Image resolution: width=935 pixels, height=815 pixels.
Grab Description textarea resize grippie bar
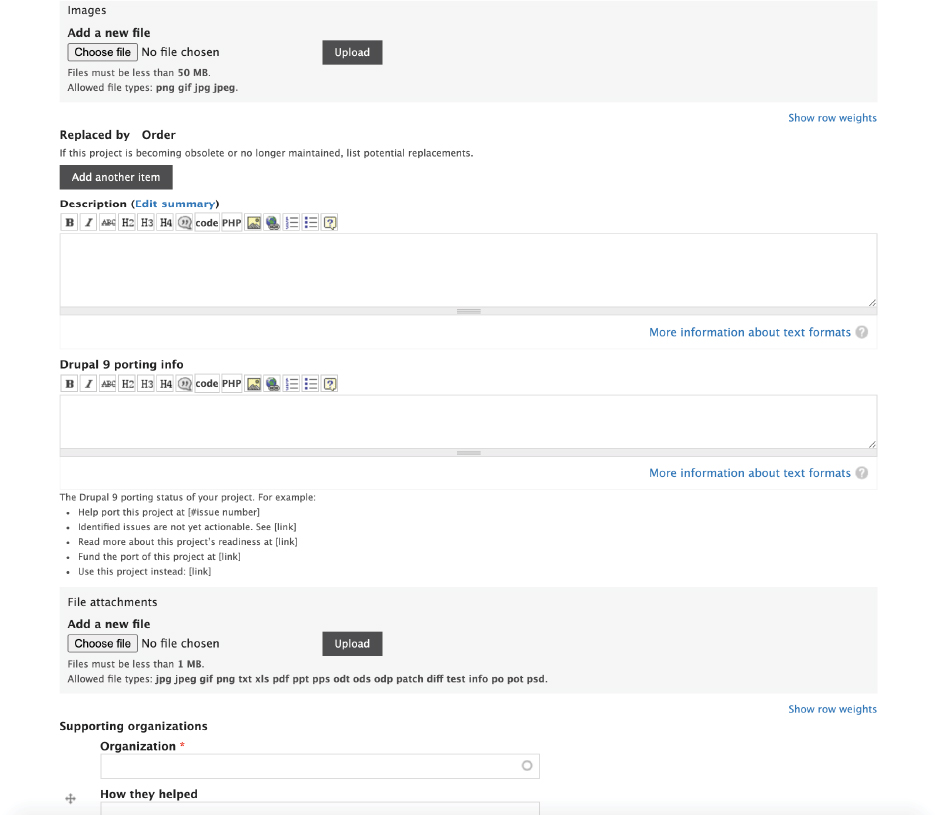click(x=468, y=311)
